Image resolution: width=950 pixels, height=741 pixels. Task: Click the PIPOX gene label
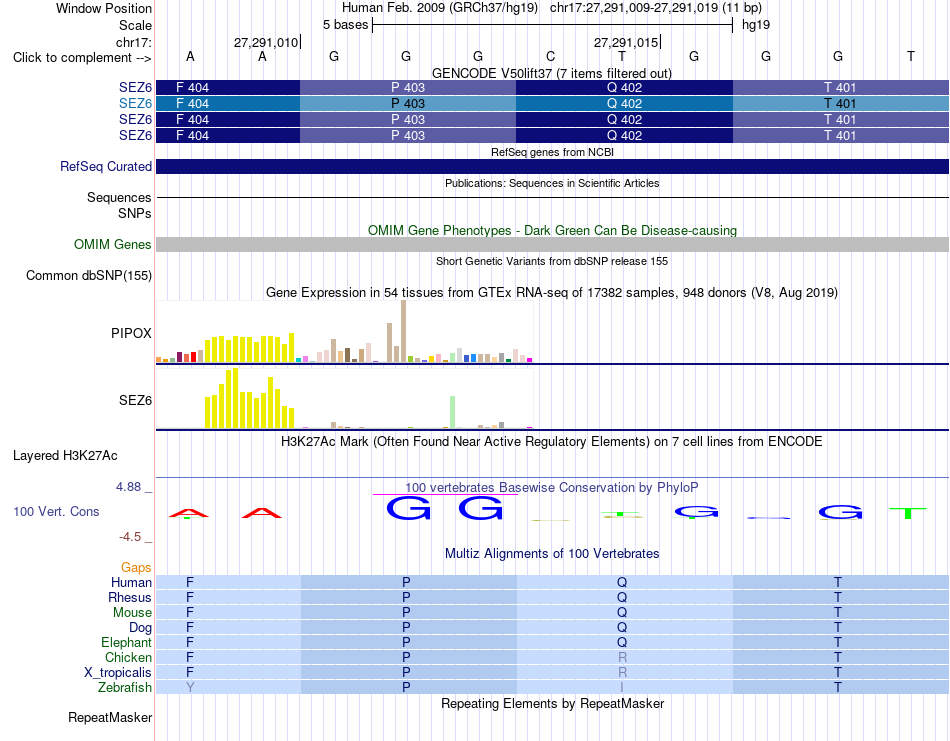(x=131, y=333)
